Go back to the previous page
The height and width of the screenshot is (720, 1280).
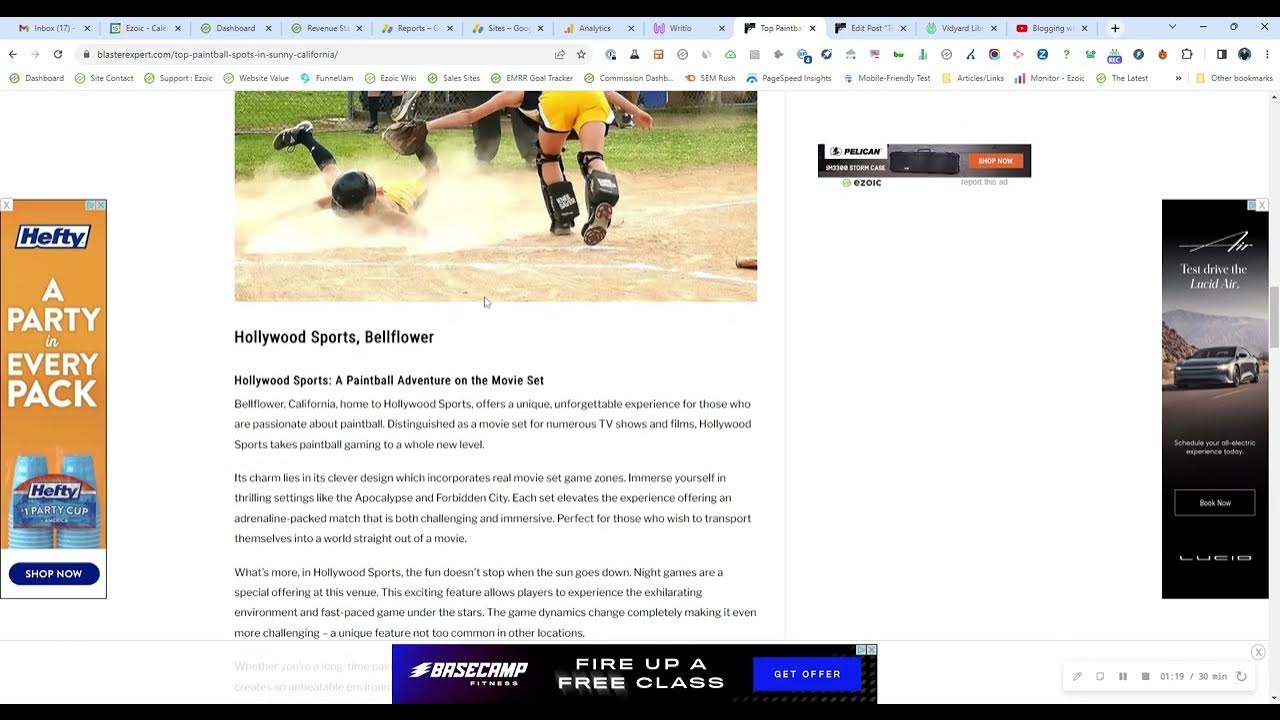(x=12, y=54)
